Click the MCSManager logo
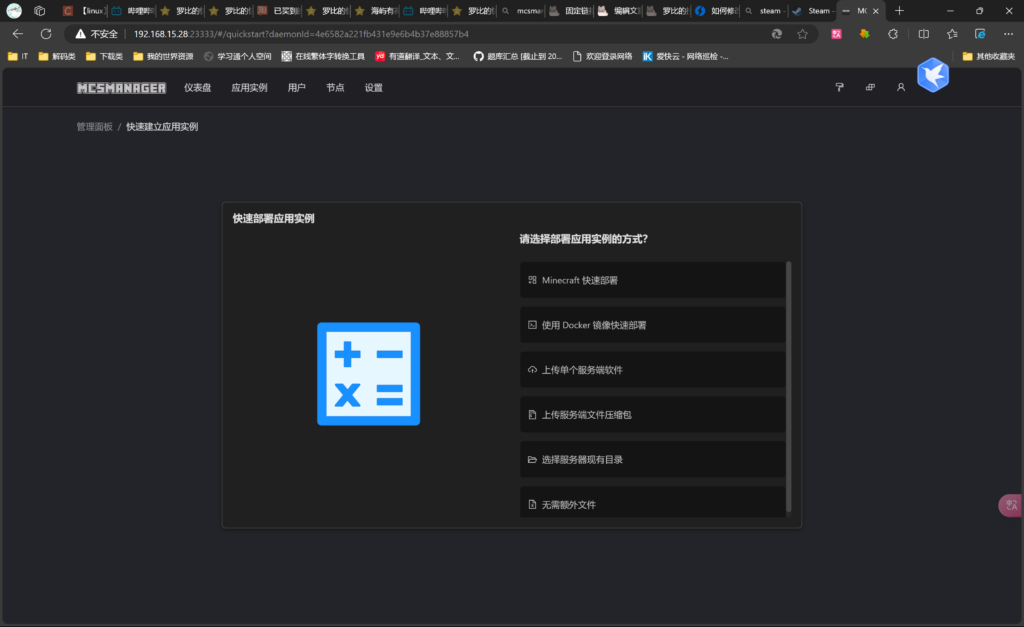 121,88
